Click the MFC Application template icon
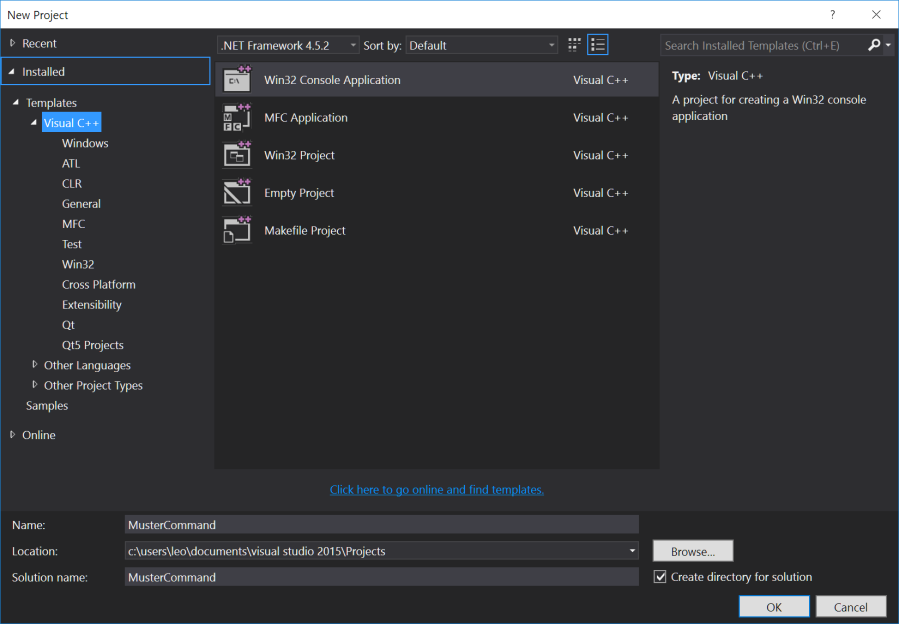The width and height of the screenshot is (899, 624). pyautogui.click(x=237, y=117)
